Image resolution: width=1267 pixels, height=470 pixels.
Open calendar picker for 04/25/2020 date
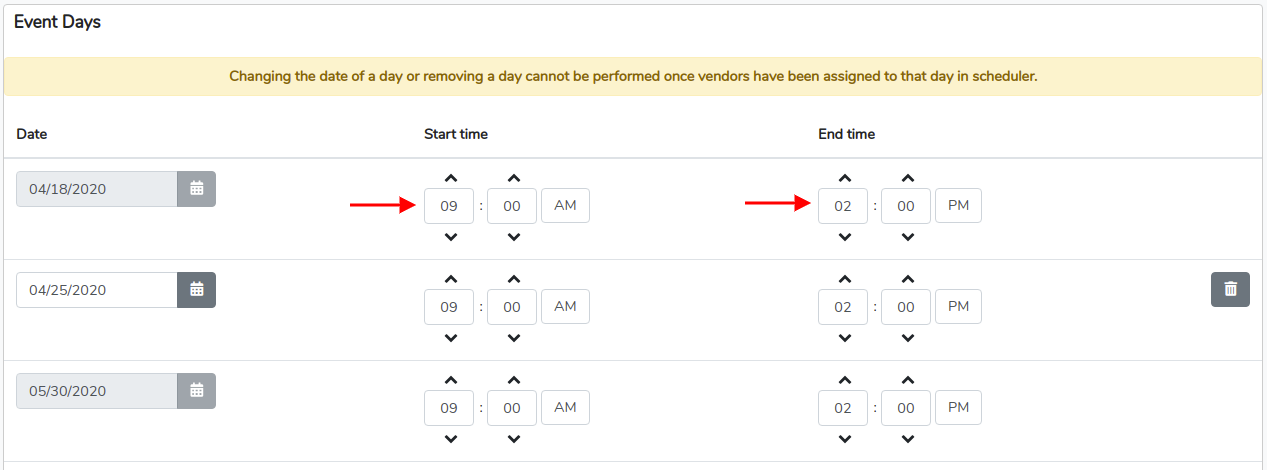pyautogui.click(x=197, y=290)
